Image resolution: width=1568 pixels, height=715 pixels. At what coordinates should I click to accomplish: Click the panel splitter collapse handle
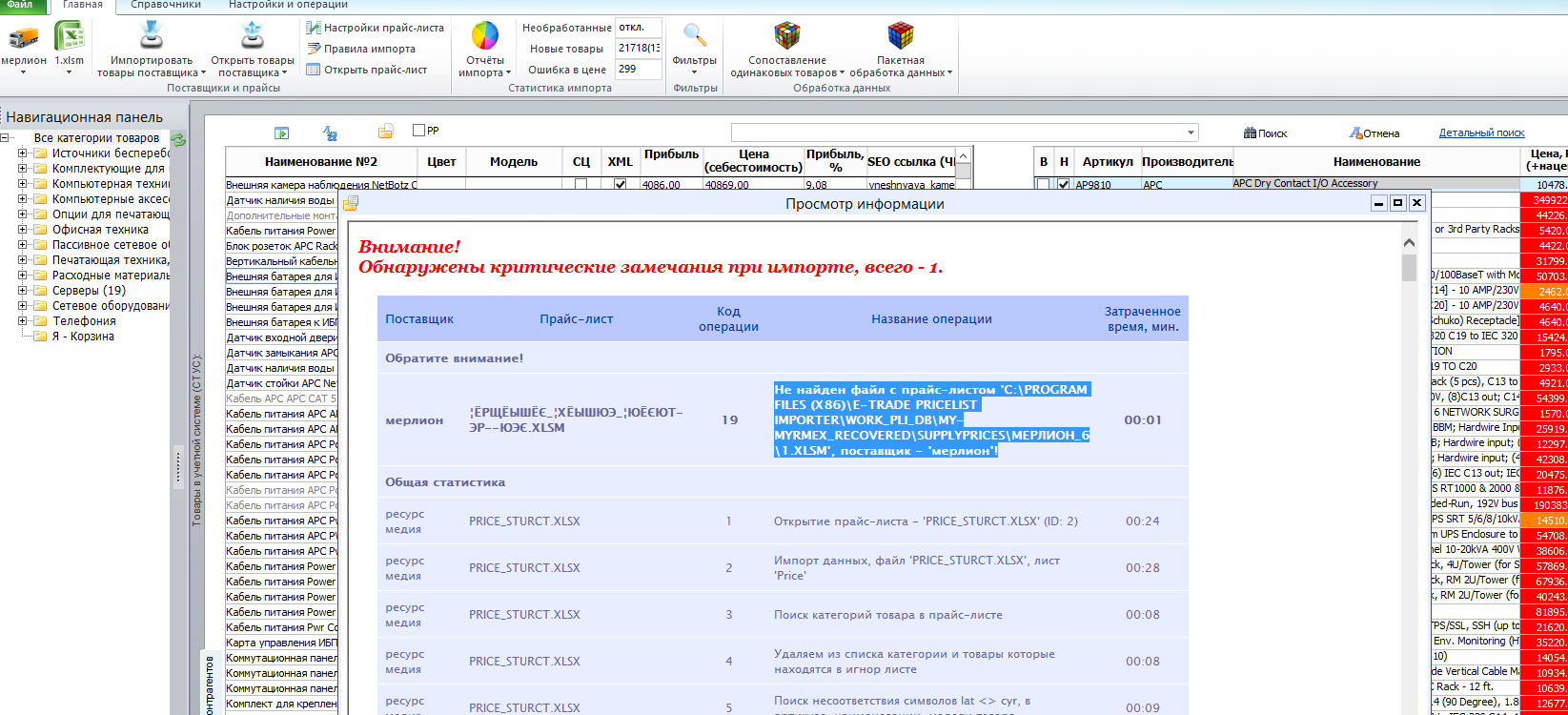[178, 467]
